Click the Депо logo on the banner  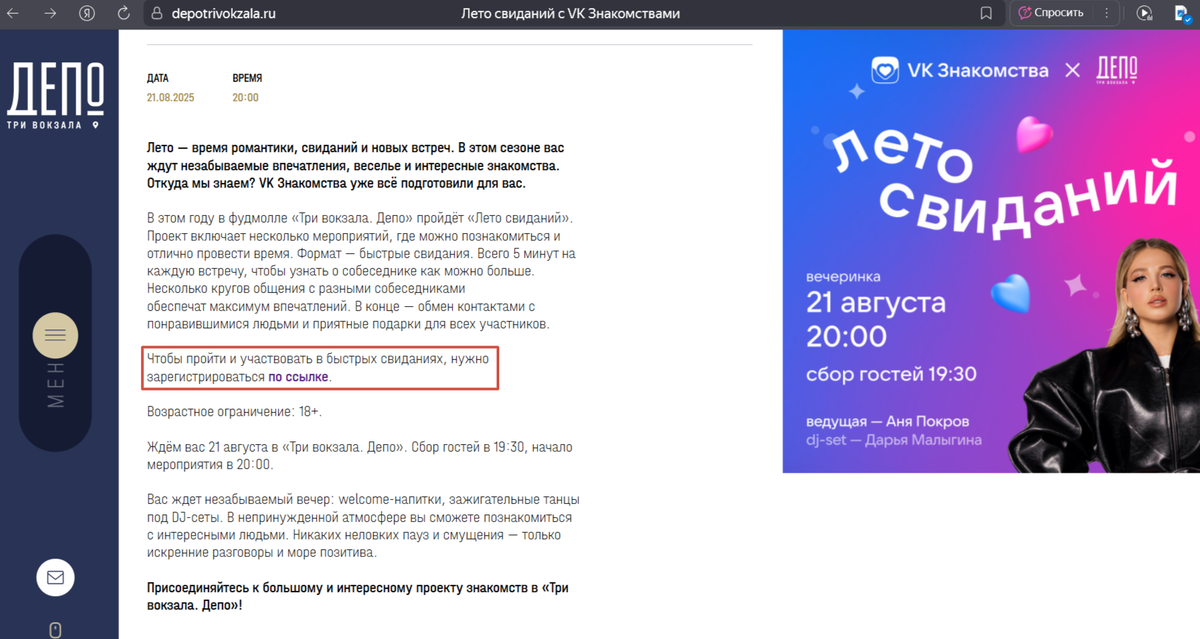click(1117, 71)
